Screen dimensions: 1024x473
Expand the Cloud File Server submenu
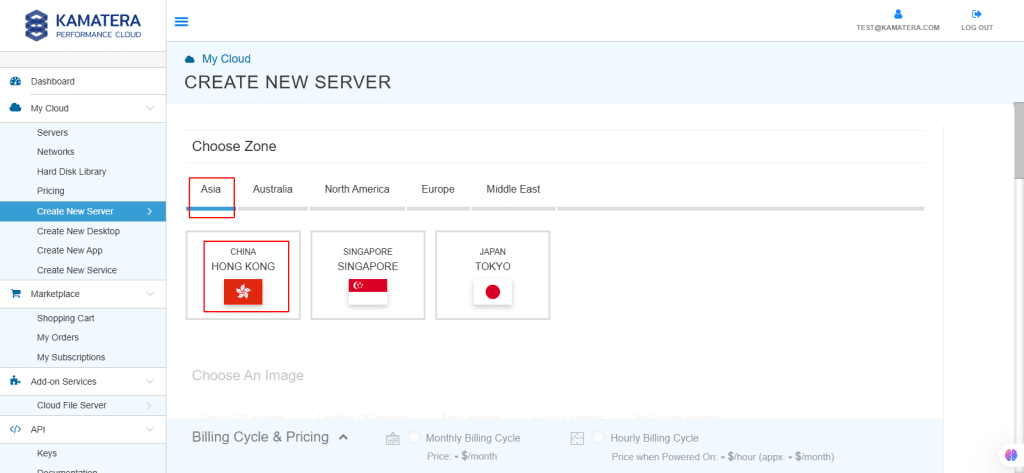pyautogui.click(x=149, y=406)
